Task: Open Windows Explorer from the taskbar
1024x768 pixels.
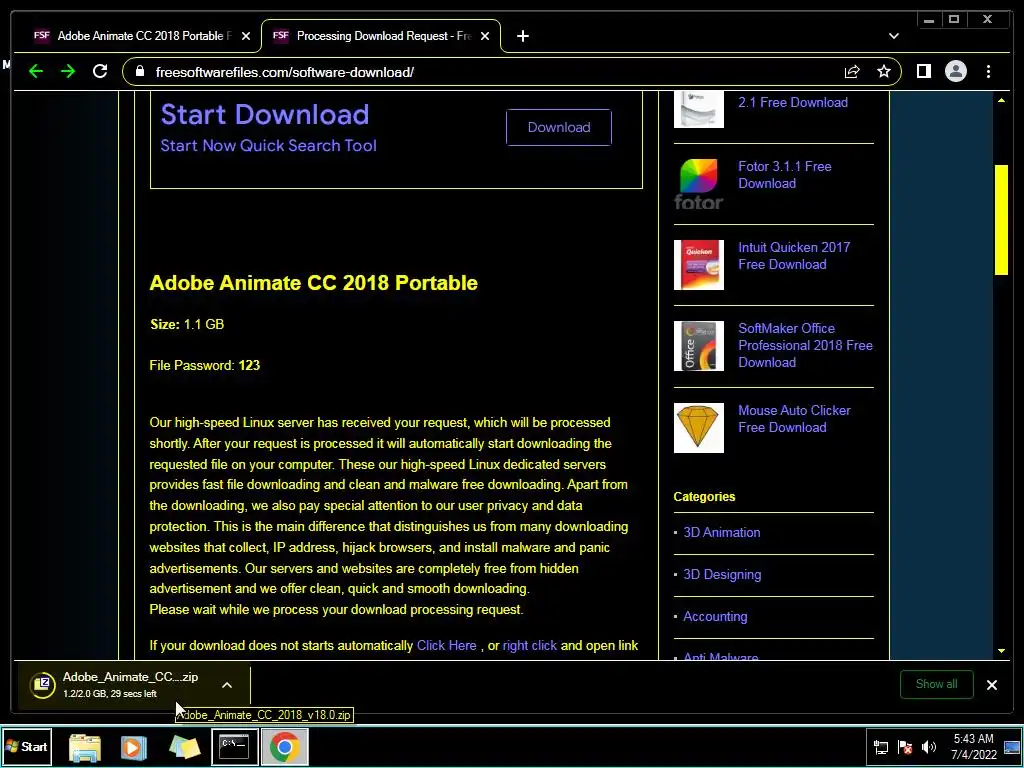Action: [85, 747]
